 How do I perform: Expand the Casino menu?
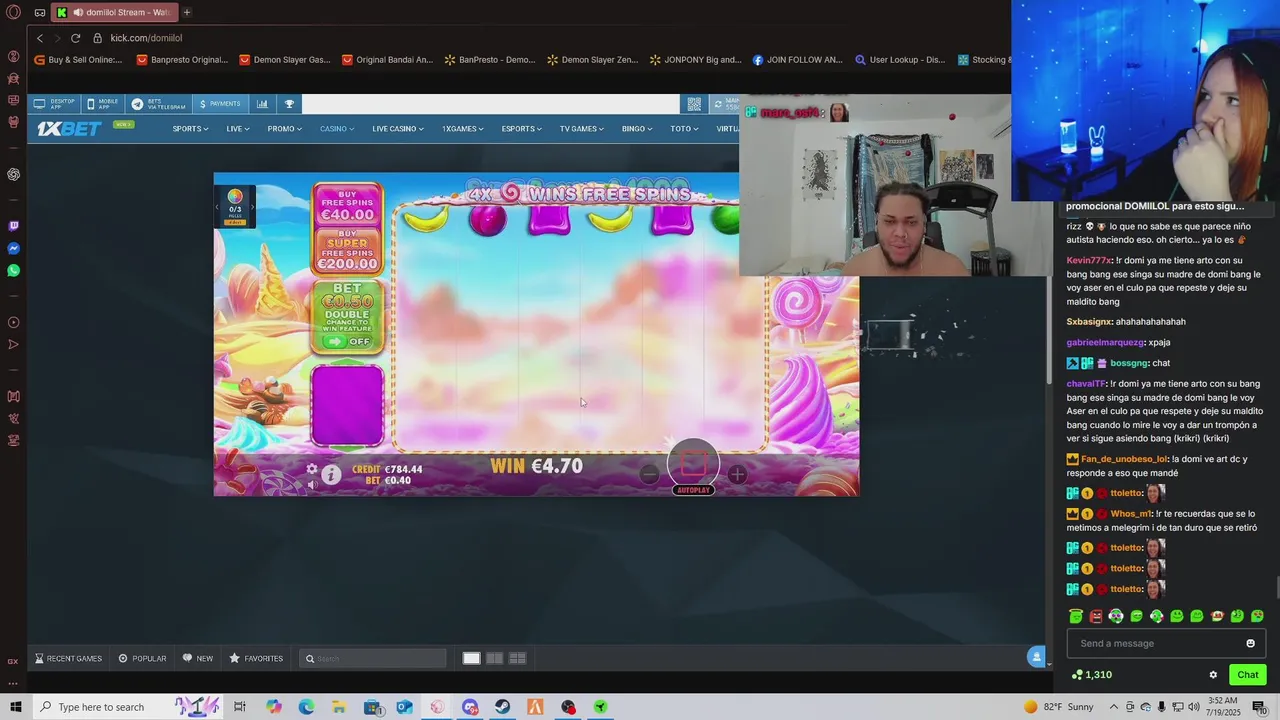point(337,129)
